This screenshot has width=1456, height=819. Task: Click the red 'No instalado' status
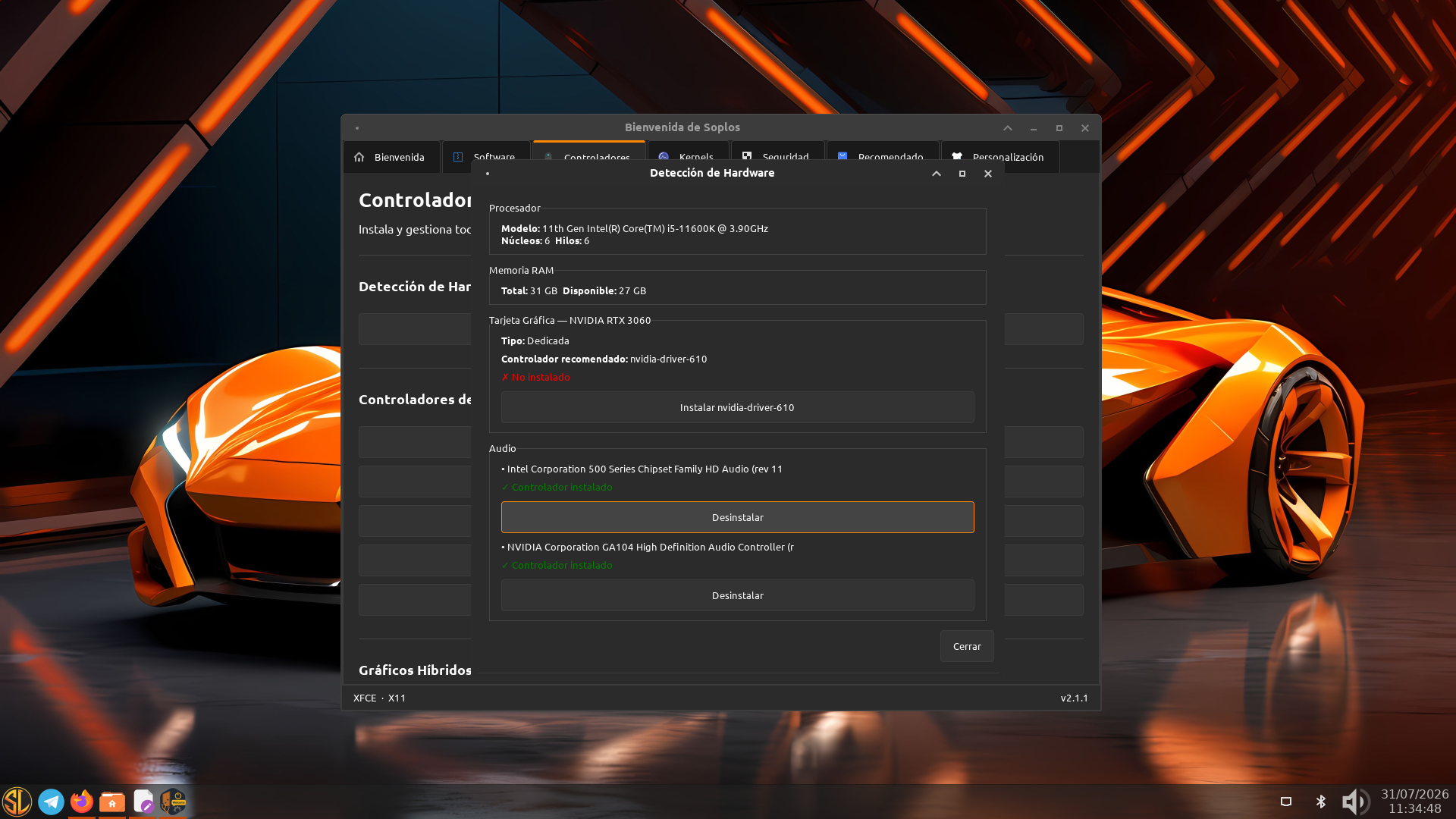535,378
